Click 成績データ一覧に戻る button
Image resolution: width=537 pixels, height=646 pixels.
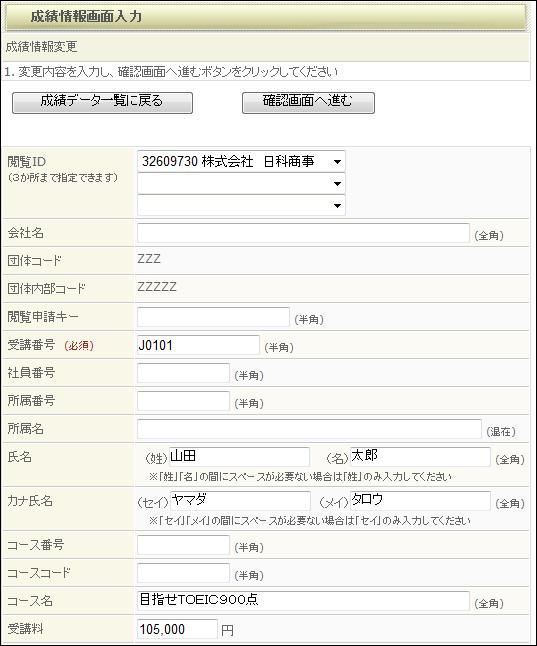pos(102,103)
